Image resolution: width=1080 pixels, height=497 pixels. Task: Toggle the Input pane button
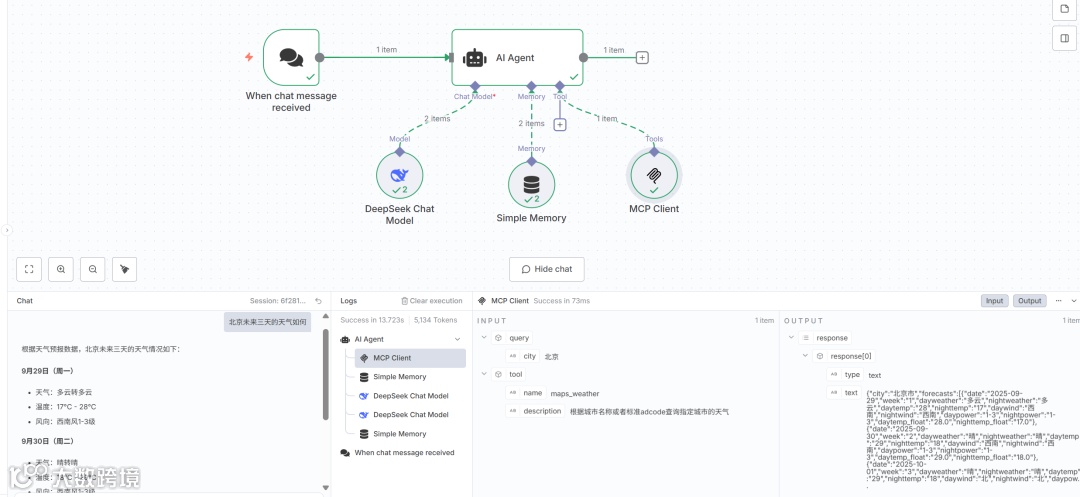point(995,301)
